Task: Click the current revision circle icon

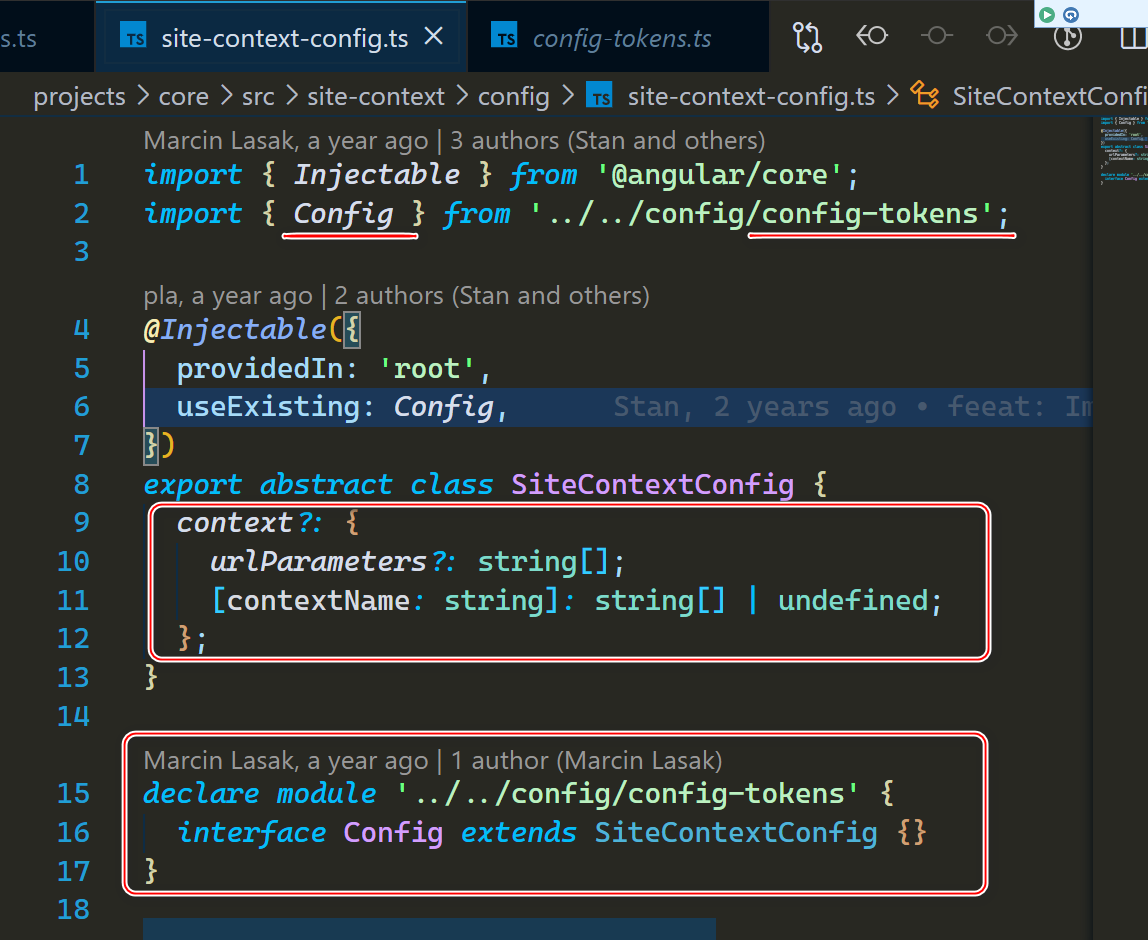Action: (936, 35)
